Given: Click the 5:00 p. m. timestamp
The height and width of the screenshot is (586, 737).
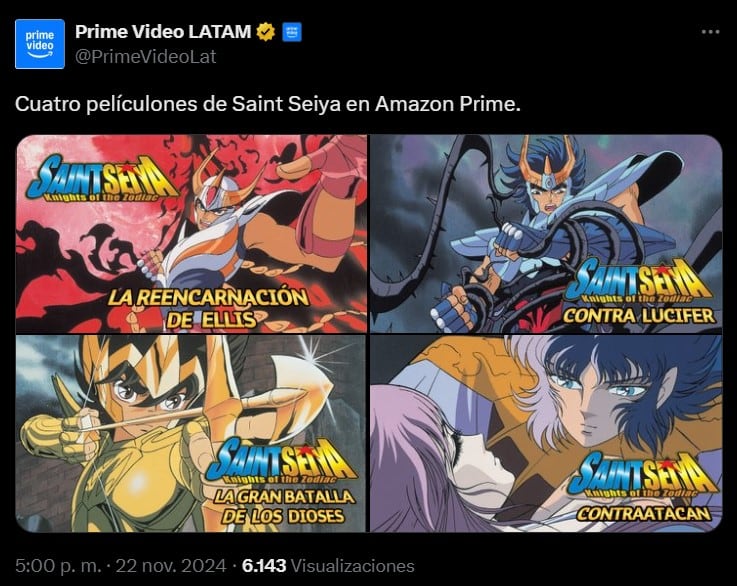Looking at the screenshot, I should point(58,565).
